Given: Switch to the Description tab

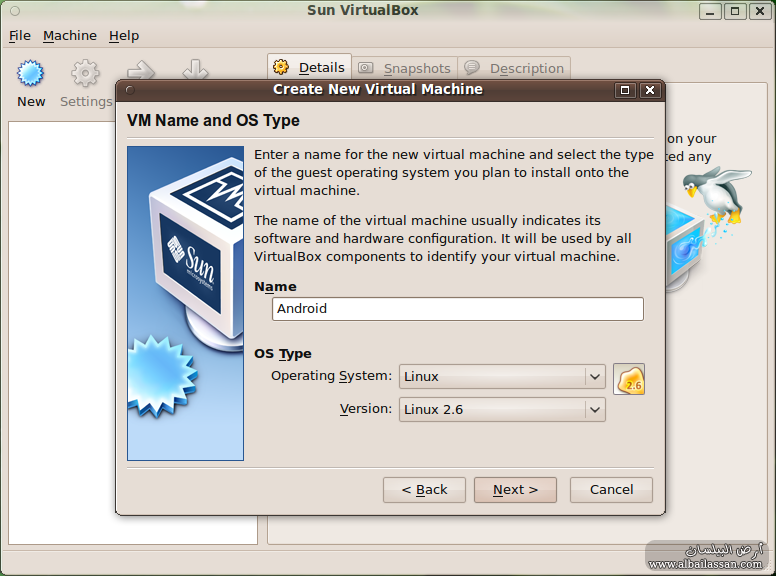Looking at the screenshot, I should pyautogui.click(x=514, y=68).
